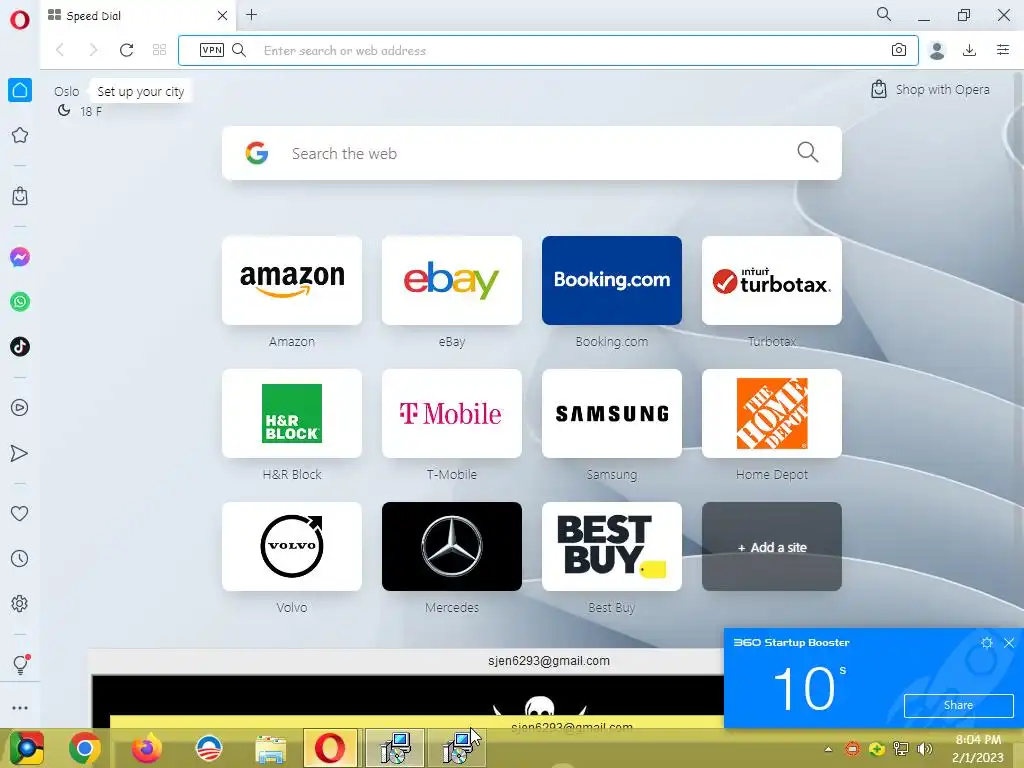Click the taskbar clock 8:04 PM
1024x768 pixels.
[978, 740]
